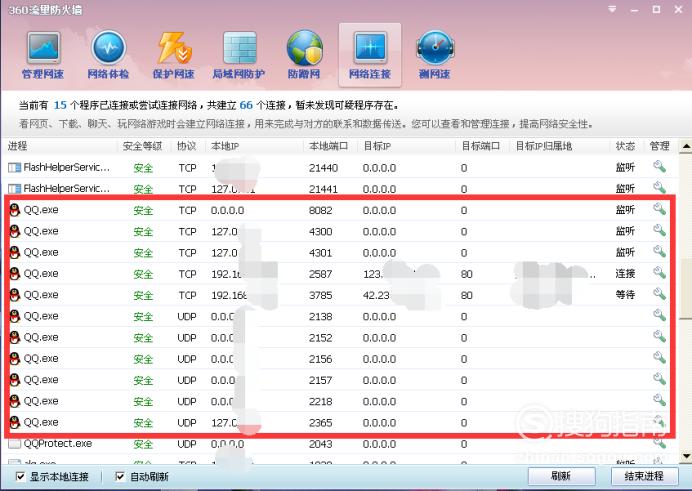Click local port value 8082
The width and height of the screenshot is (692, 491).
320,210
